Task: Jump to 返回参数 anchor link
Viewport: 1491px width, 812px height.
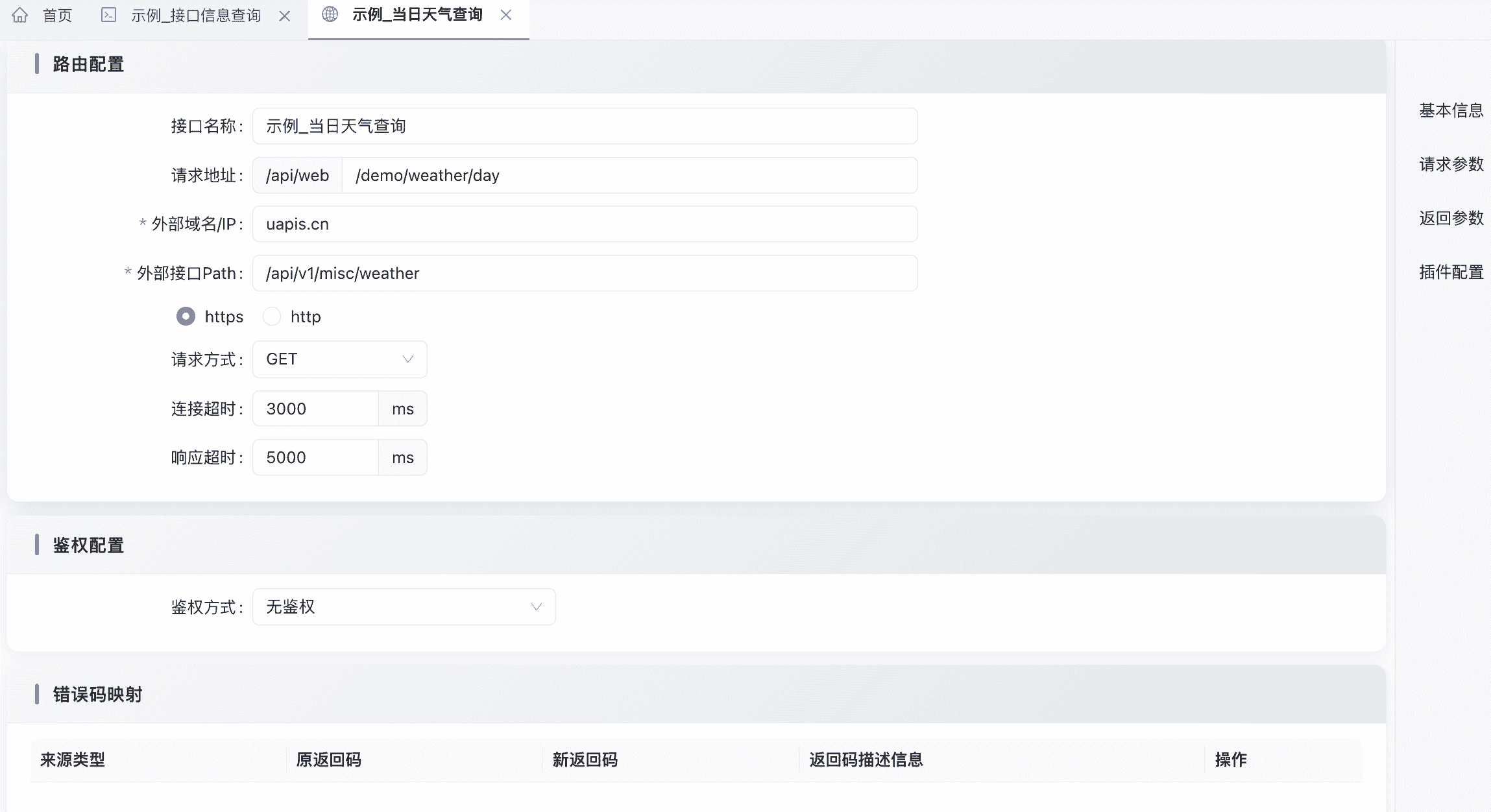Action: coord(1451,218)
